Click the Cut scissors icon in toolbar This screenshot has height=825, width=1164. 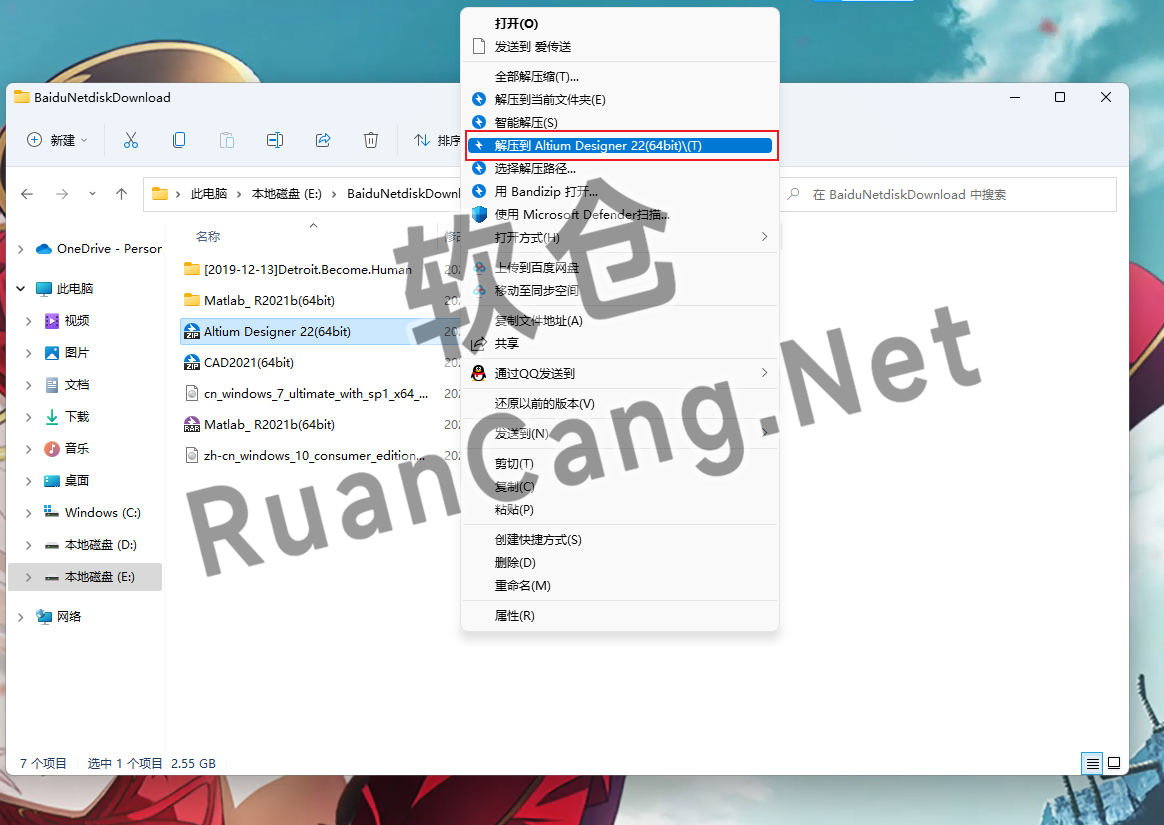point(130,140)
